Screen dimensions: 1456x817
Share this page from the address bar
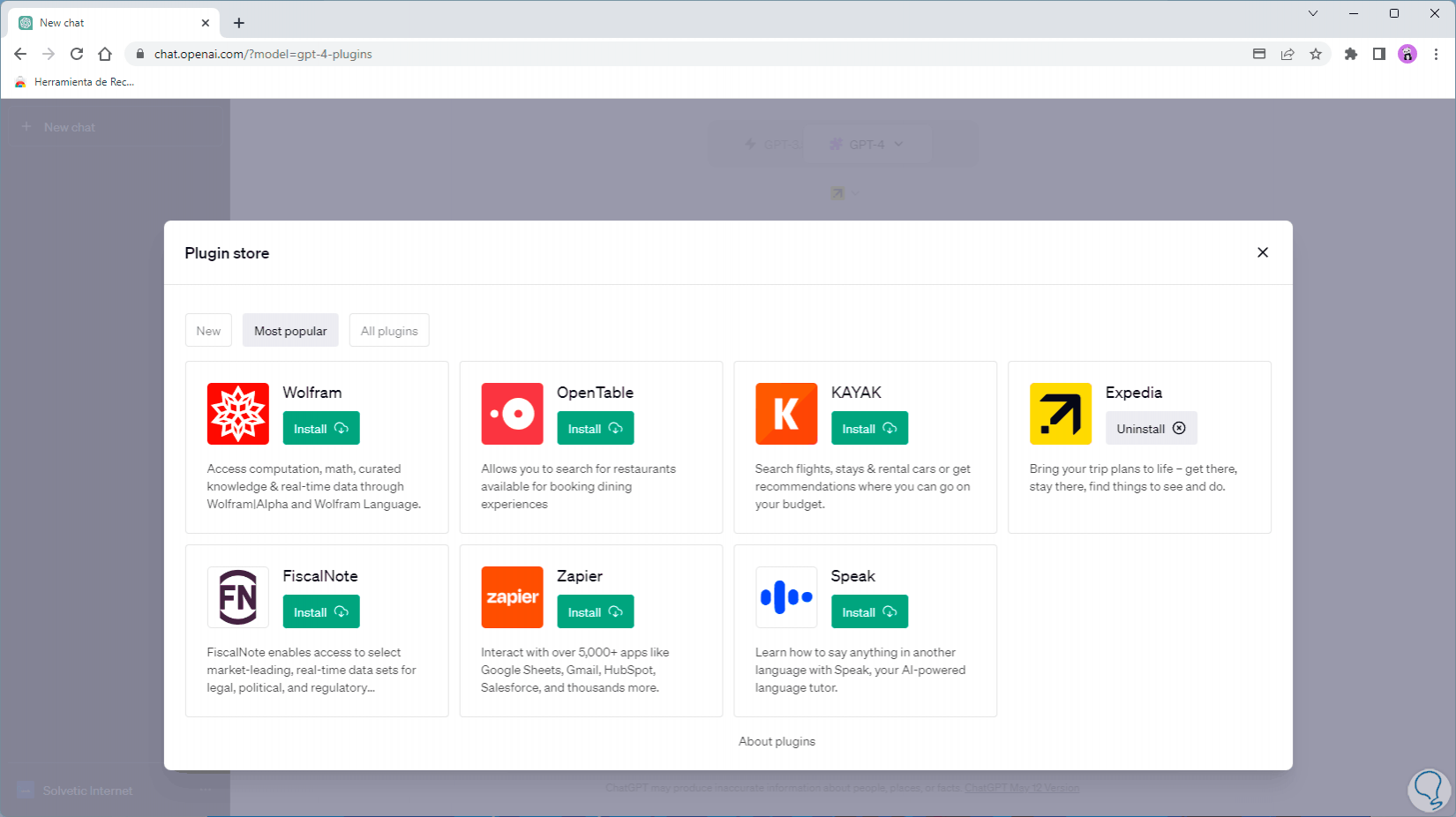coord(1287,54)
